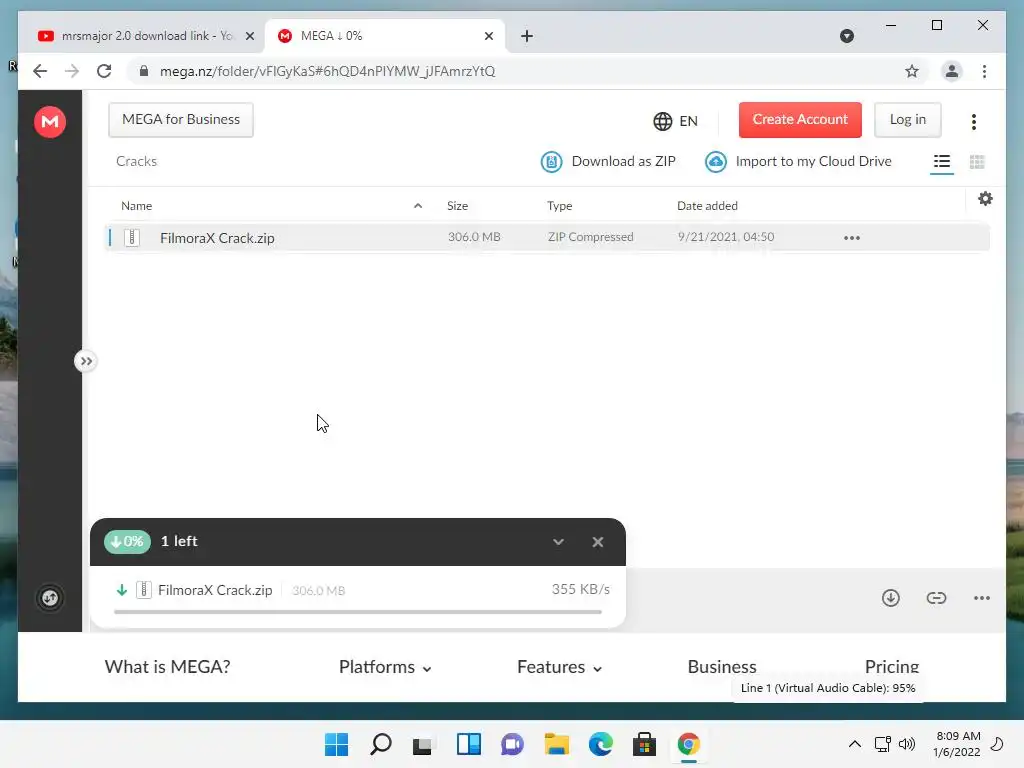Image resolution: width=1024 pixels, height=768 pixels.
Task: Toggle the Name sort direction arrow
Action: (x=418, y=206)
